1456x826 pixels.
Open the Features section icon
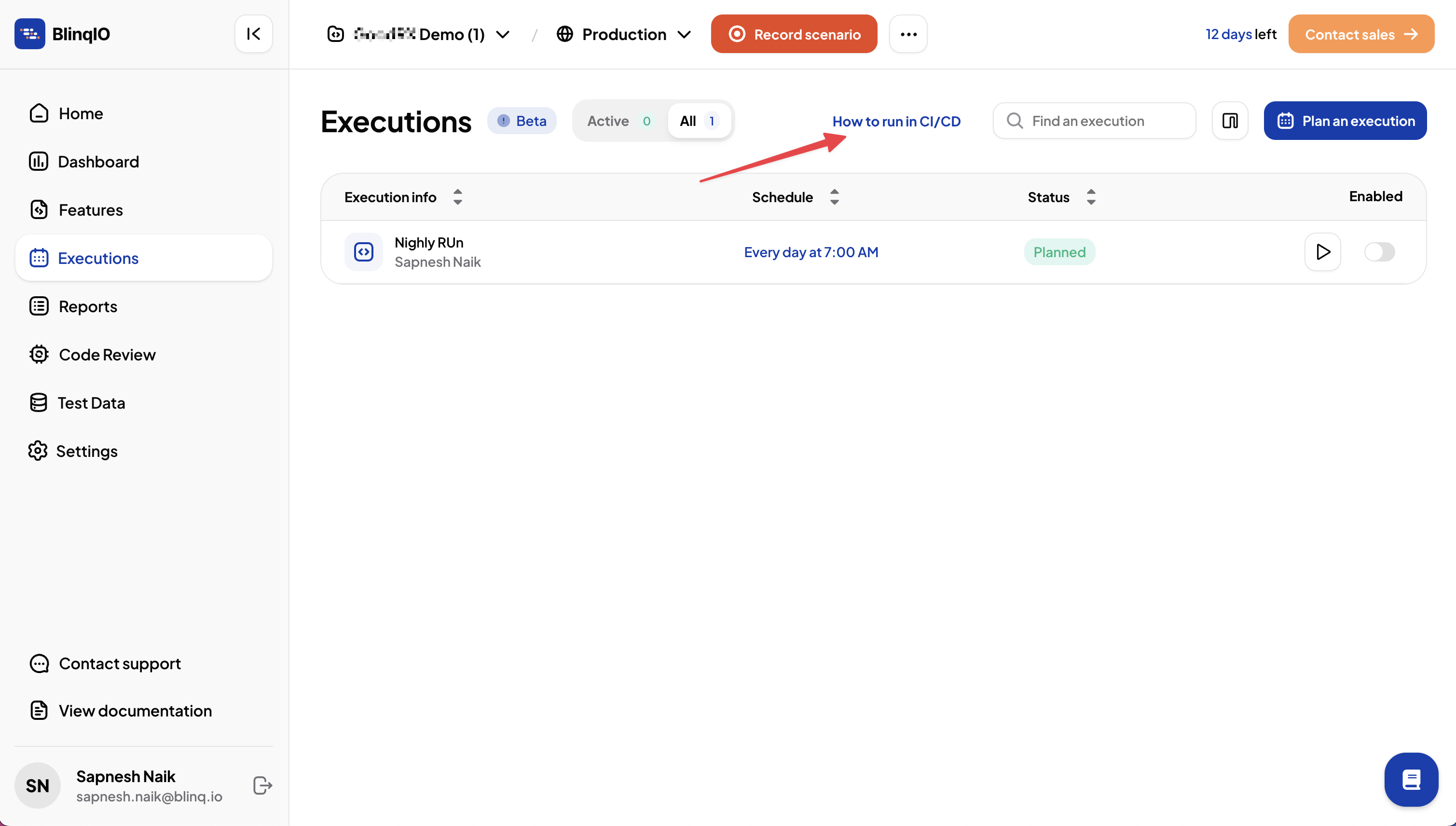(38, 209)
